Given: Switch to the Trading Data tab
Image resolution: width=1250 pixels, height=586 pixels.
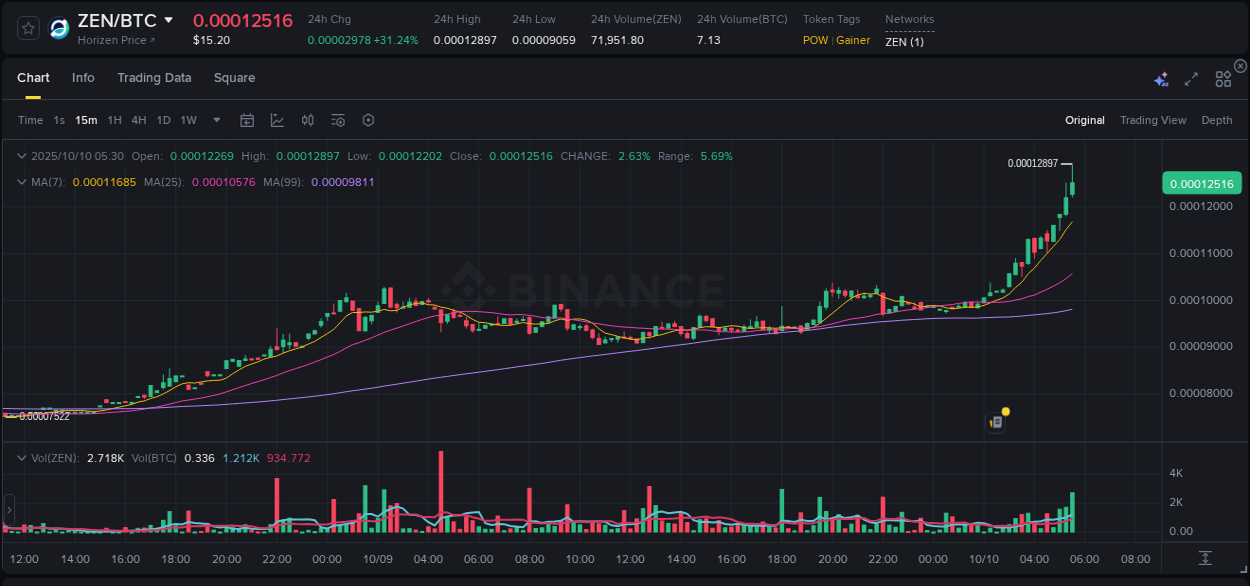Looking at the screenshot, I should [154, 77].
